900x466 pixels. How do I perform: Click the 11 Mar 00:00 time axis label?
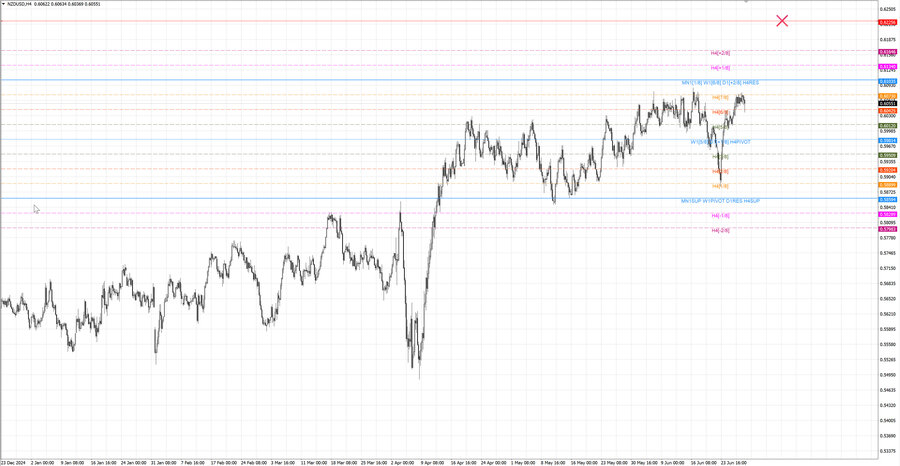312,462
